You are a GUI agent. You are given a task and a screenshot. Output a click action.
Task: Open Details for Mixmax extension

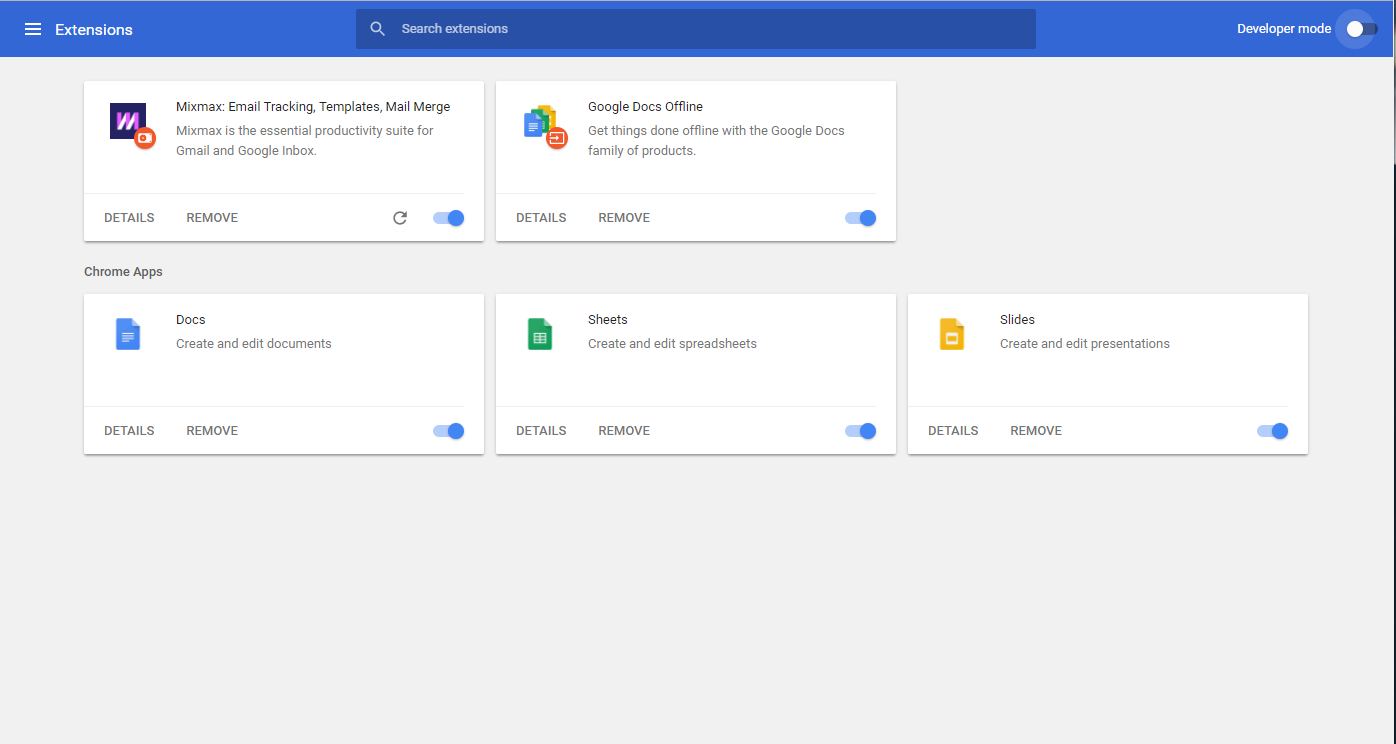pos(129,218)
